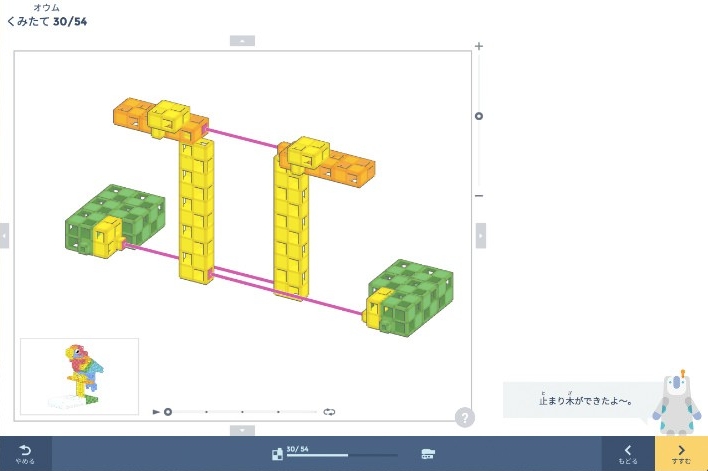Toggle the animation loop icon
The height and width of the screenshot is (471, 708).
point(328,411)
